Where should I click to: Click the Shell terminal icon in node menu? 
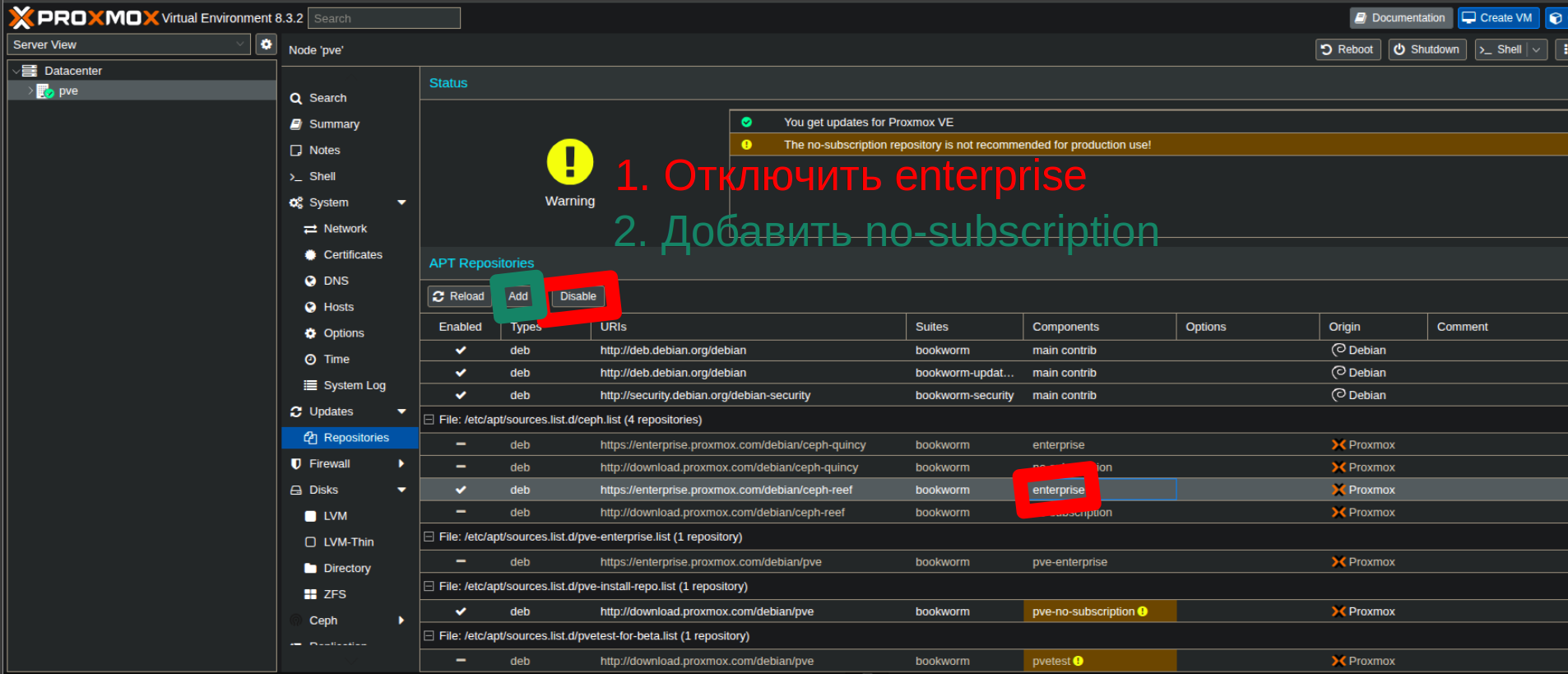[x=296, y=177]
